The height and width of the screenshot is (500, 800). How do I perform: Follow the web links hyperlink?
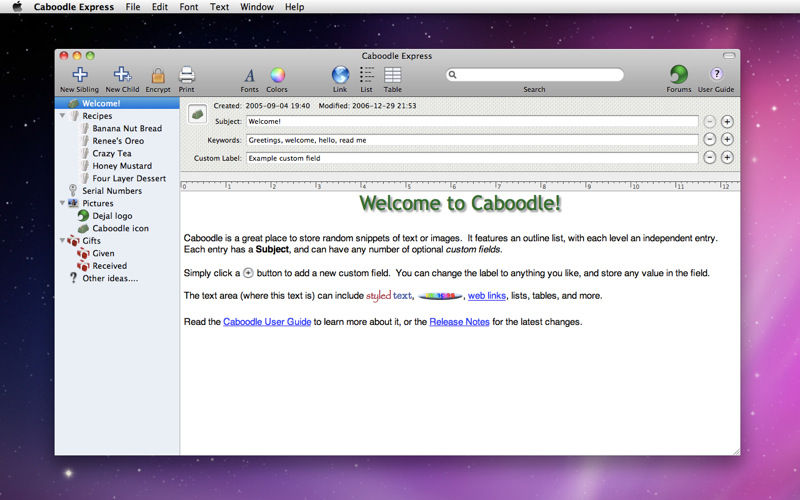[x=487, y=295]
